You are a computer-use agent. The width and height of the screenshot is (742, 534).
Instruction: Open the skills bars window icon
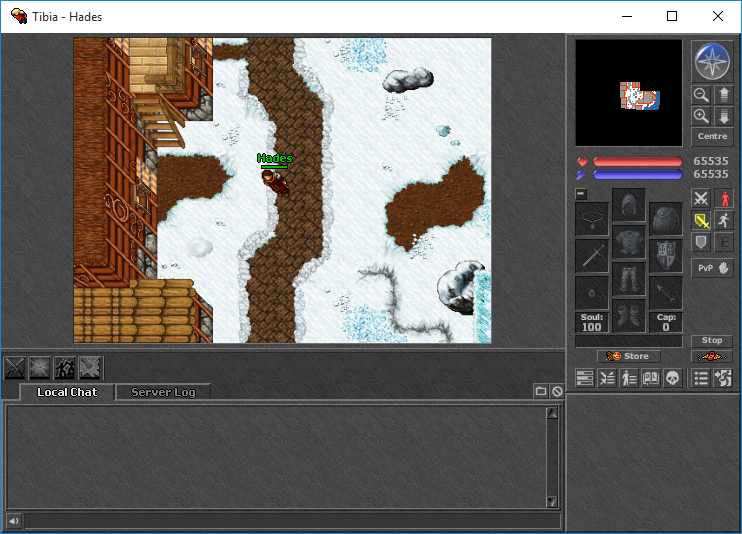click(x=585, y=378)
